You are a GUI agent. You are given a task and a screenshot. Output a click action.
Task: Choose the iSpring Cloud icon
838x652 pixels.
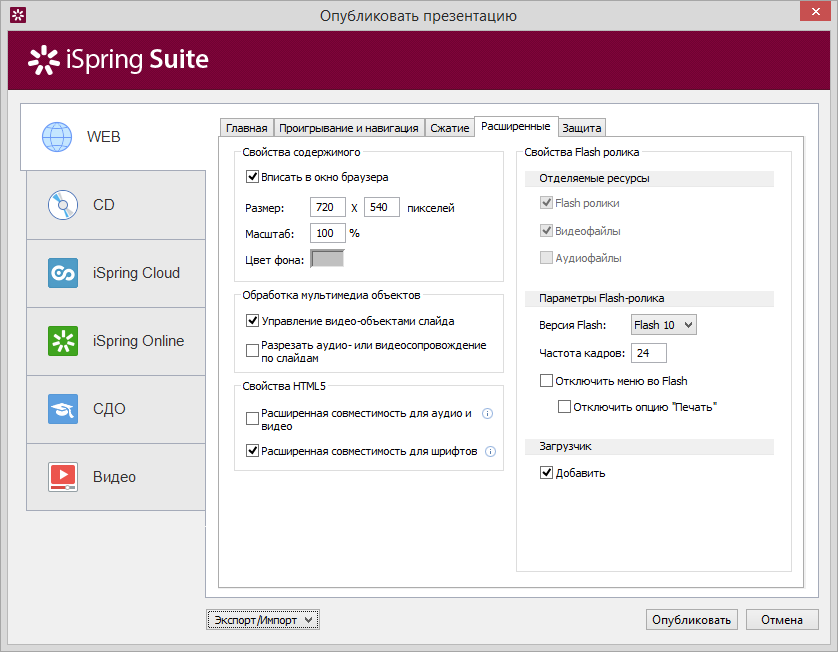point(63,273)
